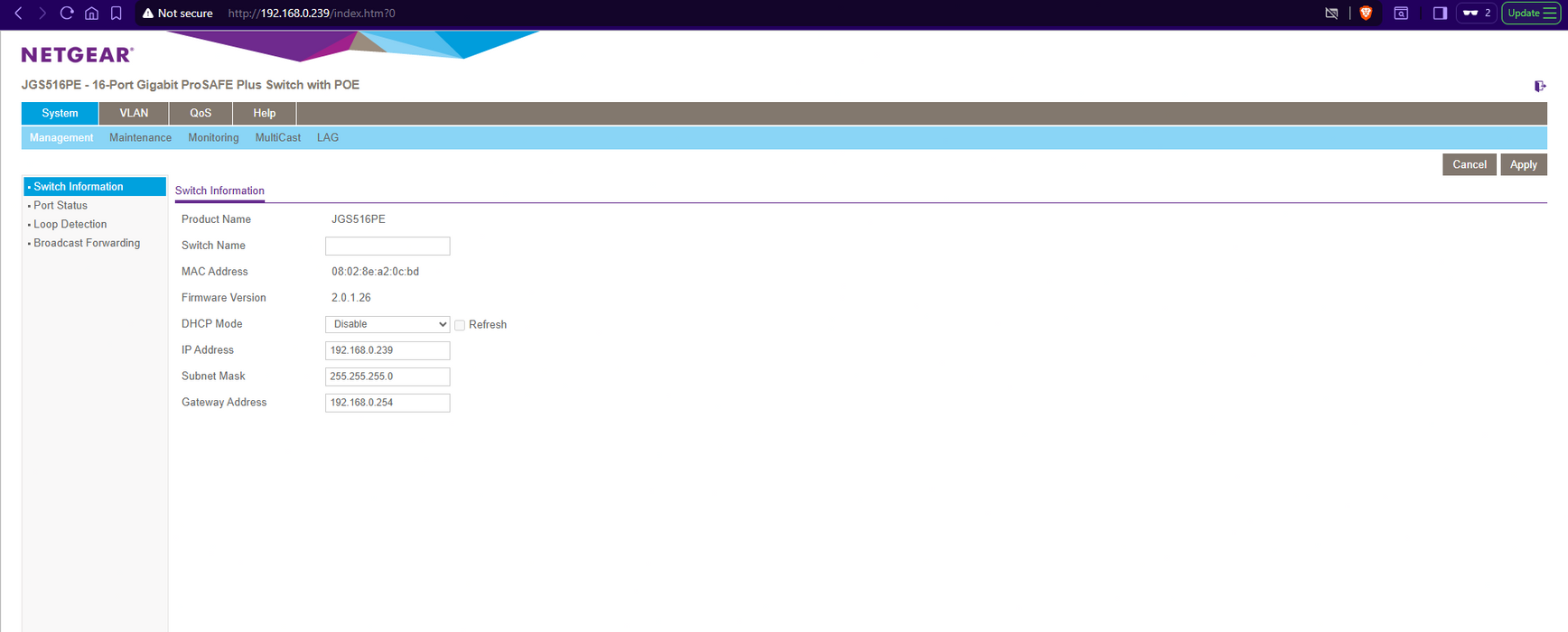This screenshot has height=632, width=1568.
Task: Enable the Refresh checkbox
Action: pos(460,325)
